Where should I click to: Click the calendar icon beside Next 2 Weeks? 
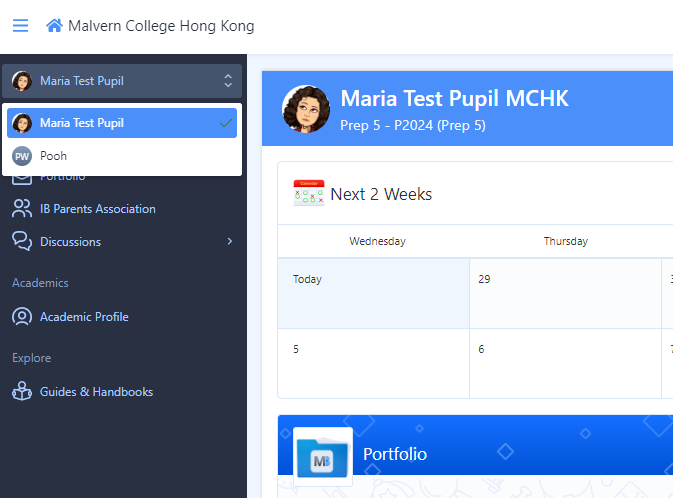click(x=309, y=193)
